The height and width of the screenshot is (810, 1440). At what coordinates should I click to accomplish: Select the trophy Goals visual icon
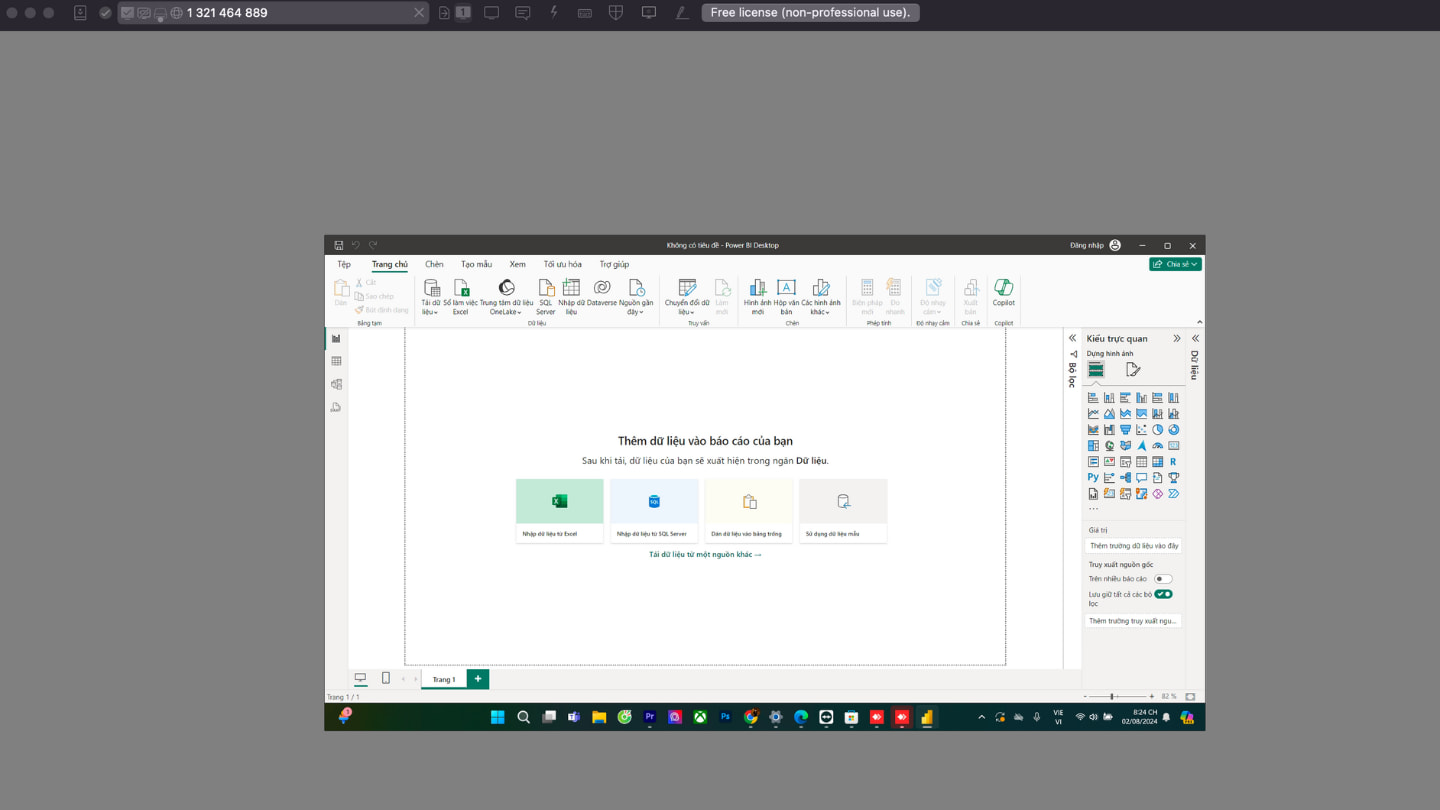point(1173,477)
